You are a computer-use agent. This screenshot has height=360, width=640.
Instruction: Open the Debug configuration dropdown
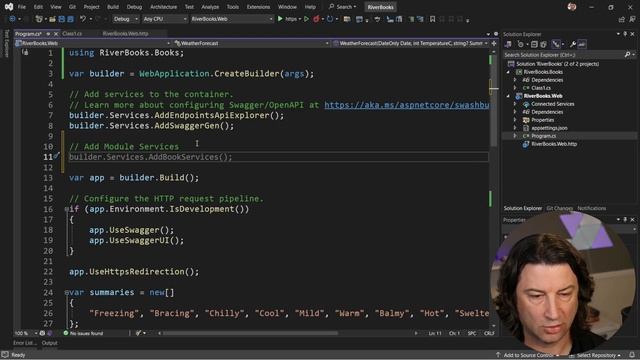coord(125,19)
